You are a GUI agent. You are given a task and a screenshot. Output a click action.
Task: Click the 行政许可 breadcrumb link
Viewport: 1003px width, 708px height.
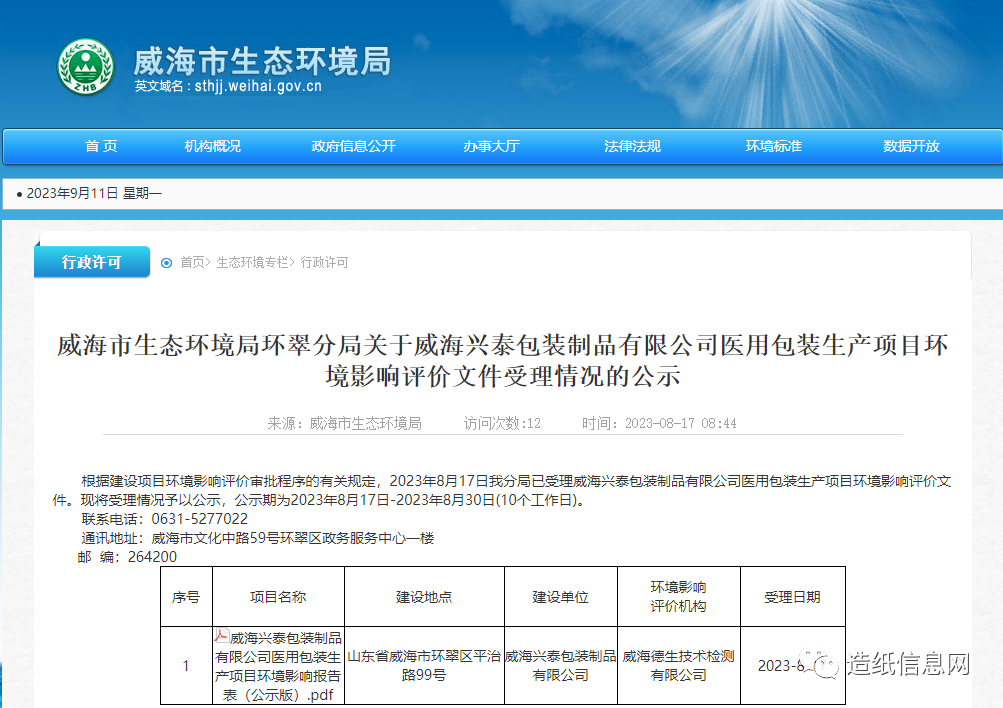325,263
